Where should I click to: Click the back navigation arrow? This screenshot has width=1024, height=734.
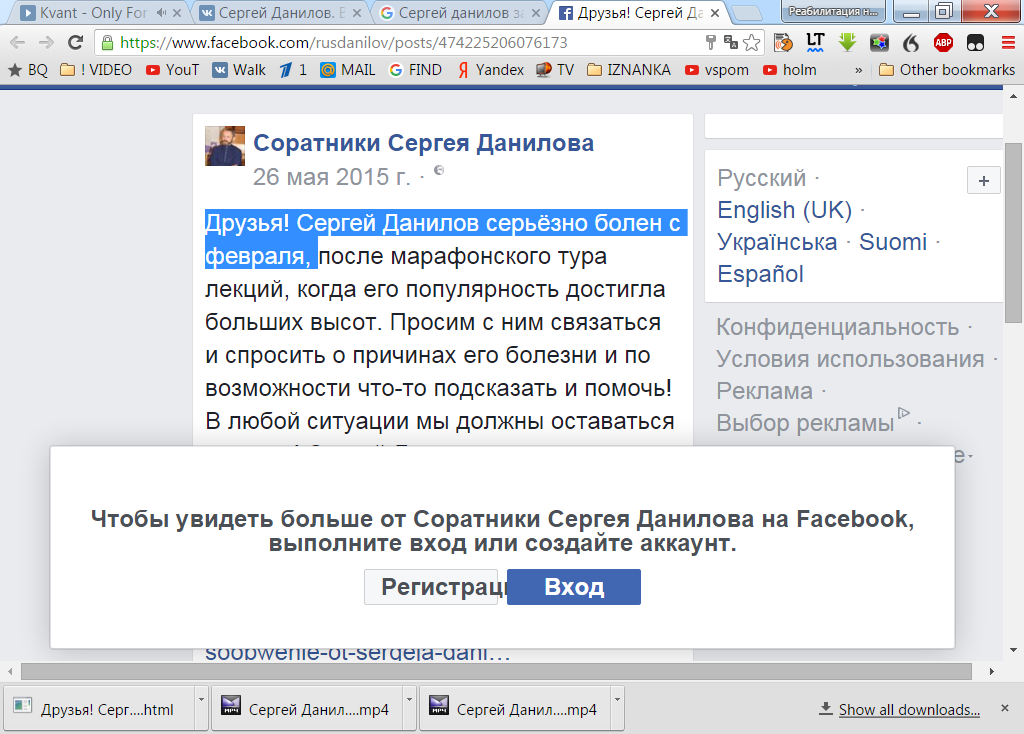coord(18,43)
